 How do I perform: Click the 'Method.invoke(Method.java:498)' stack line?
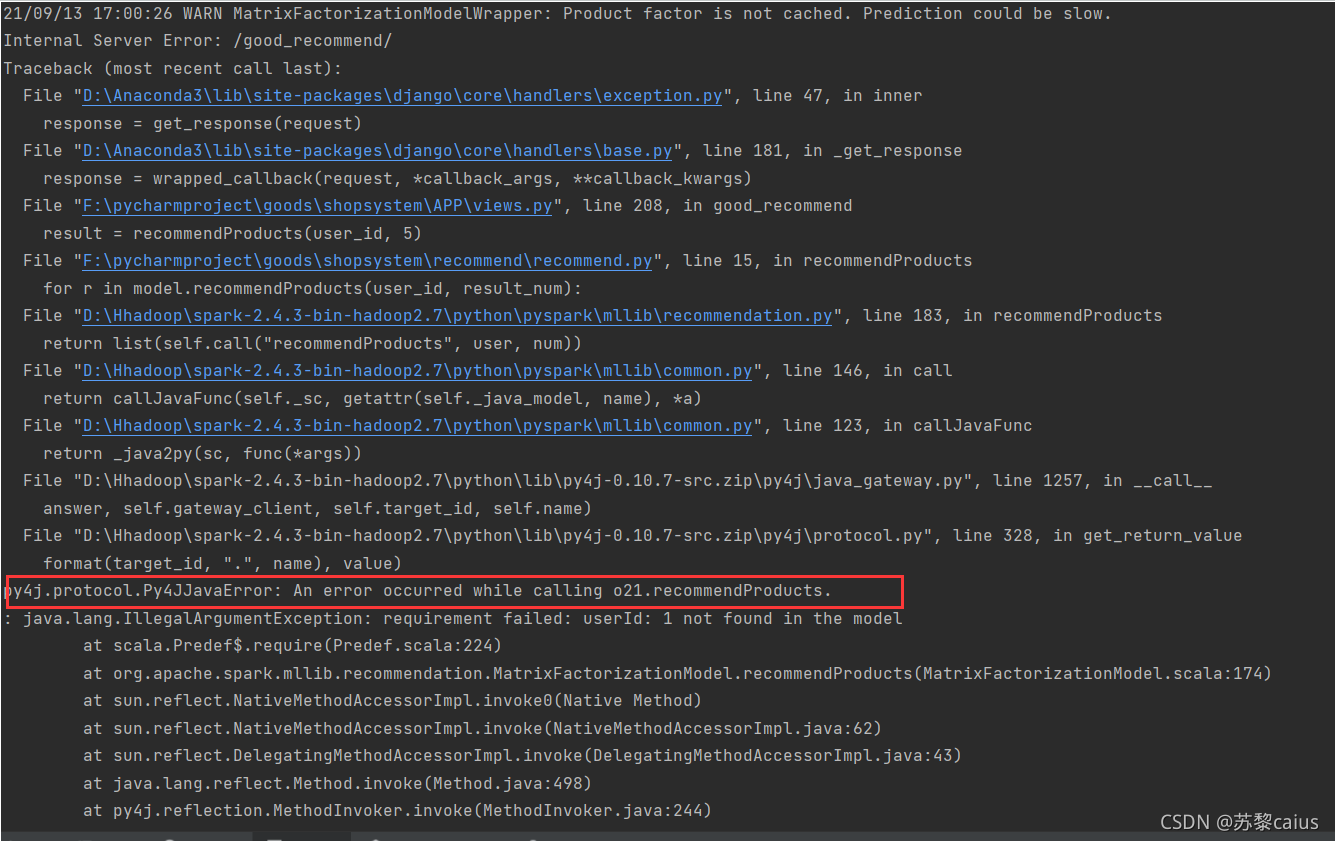coord(337,784)
